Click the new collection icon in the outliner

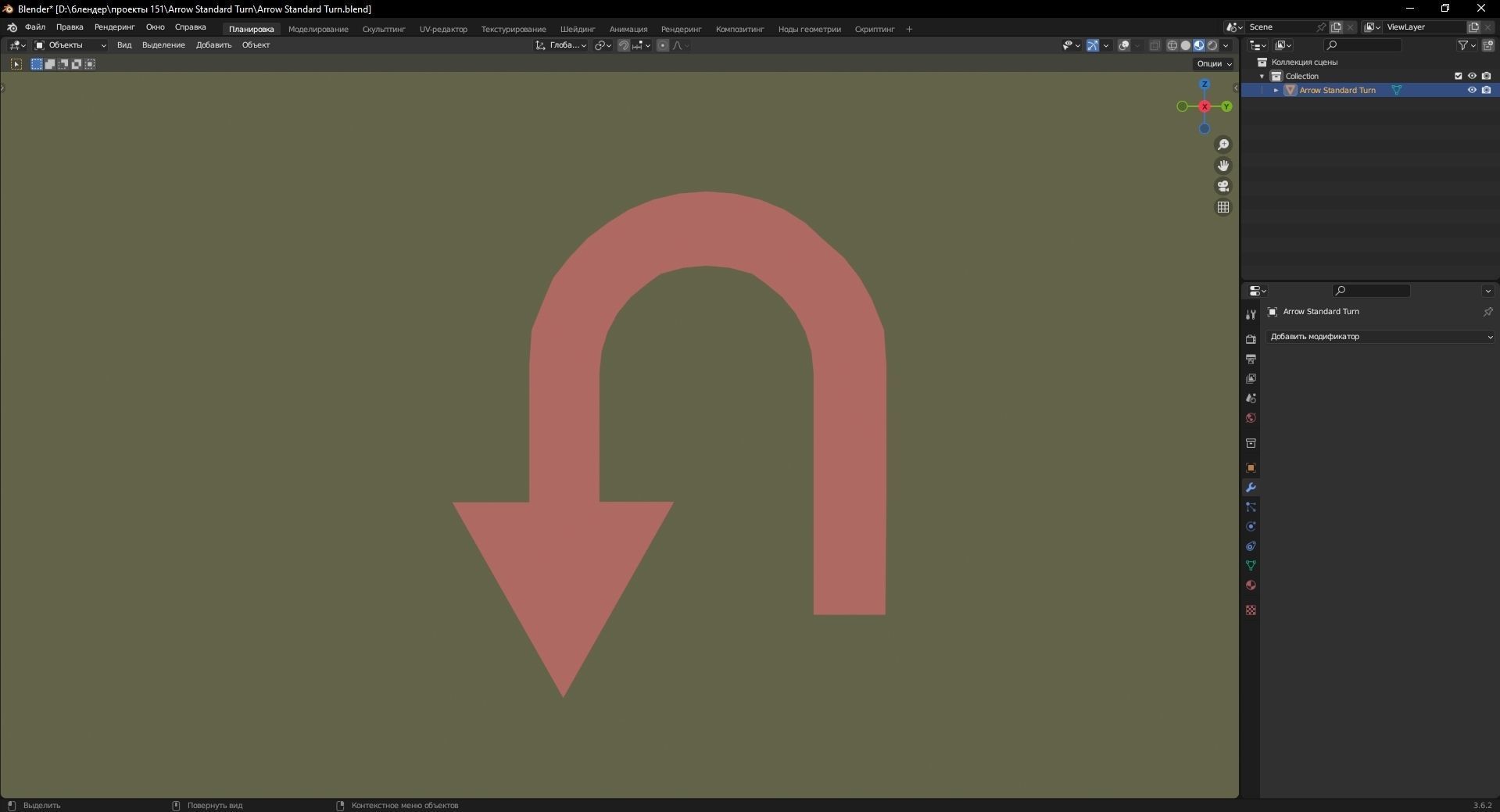(x=1487, y=45)
